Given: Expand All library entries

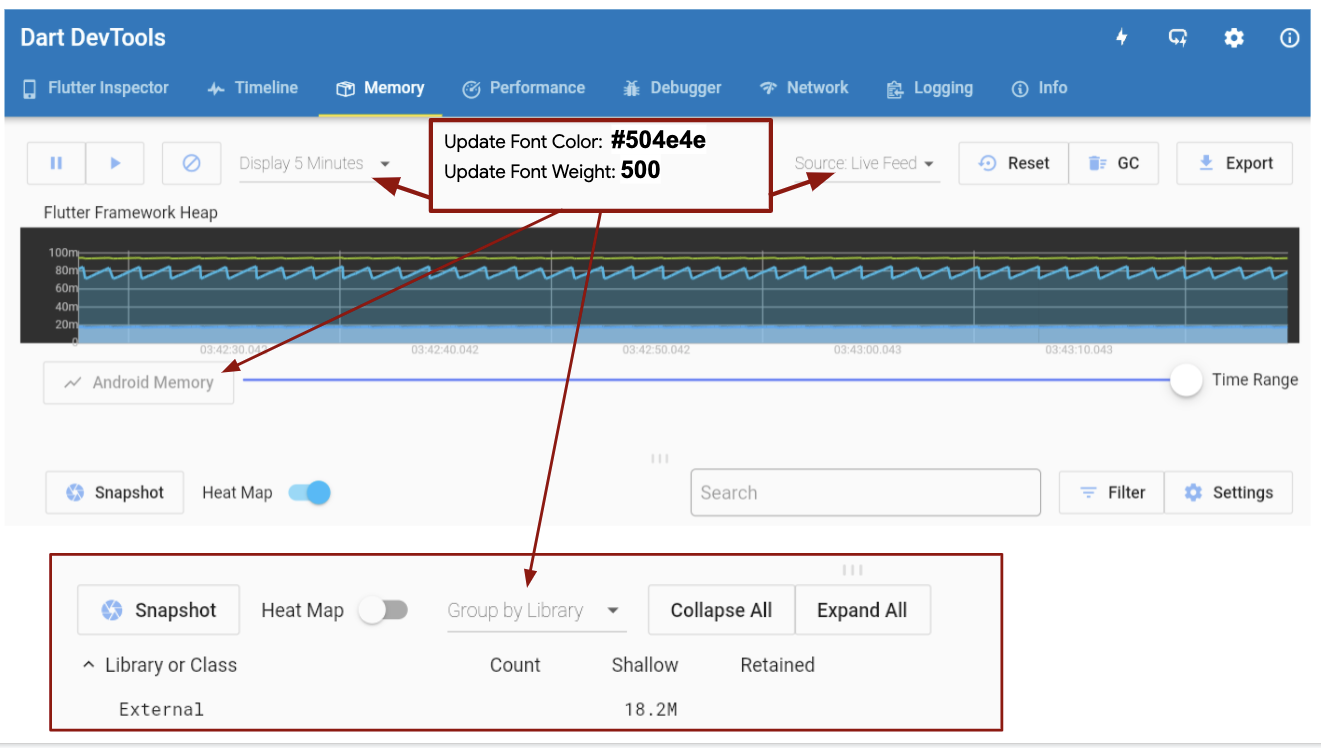Looking at the screenshot, I should pos(862,610).
